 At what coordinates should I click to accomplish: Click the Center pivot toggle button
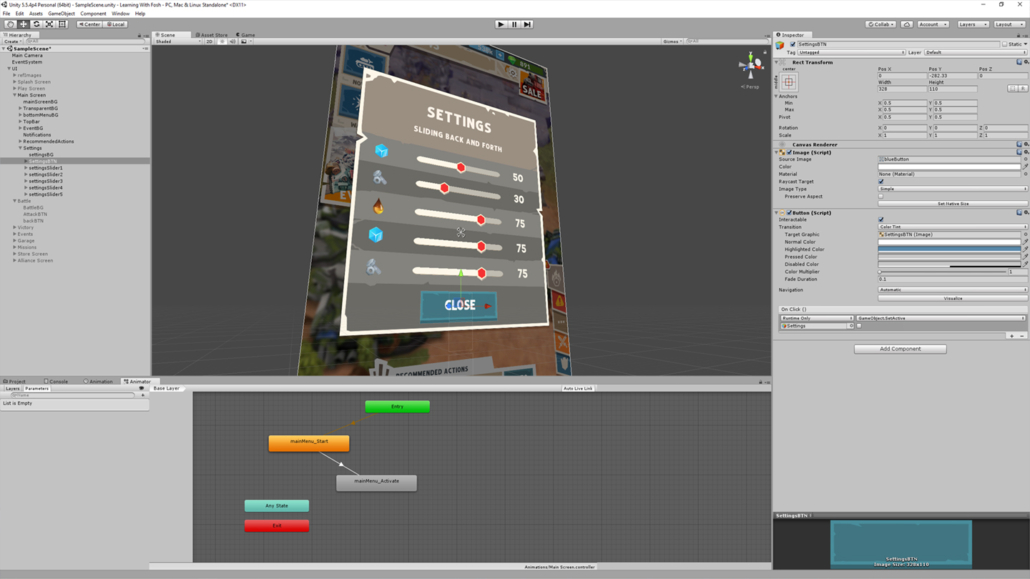pyautogui.click(x=89, y=24)
